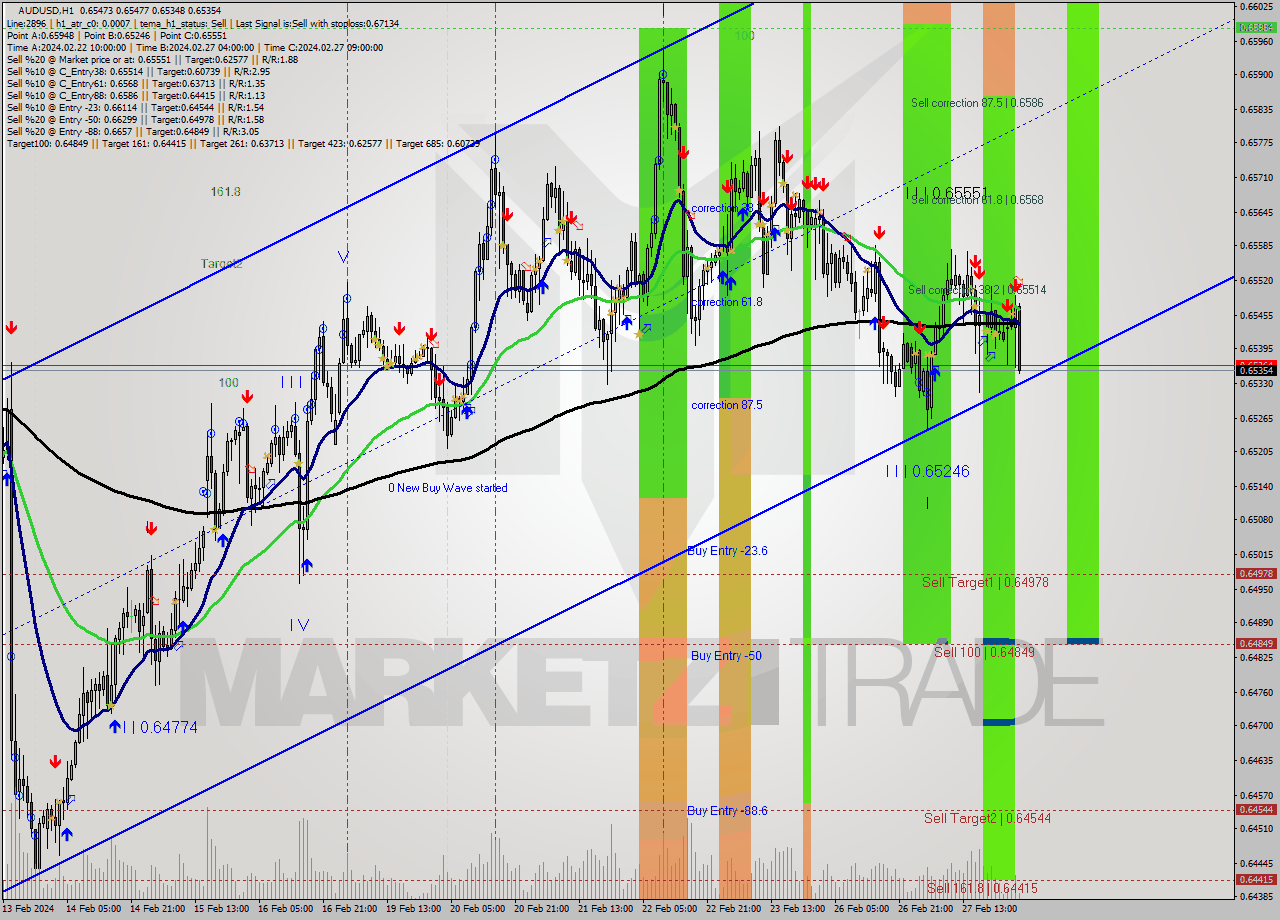Click the 0.64635 price axis label
The image size is (1280, 920).
pyautogui.click(x=1257, y=761)
